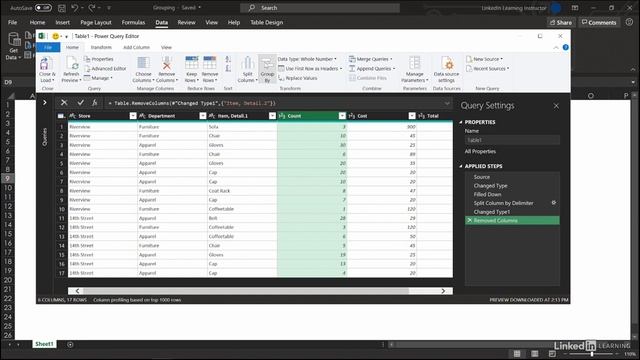Click Excel Save icon in title bar
Viewport: 640px width, 360px height.
click(x=61, y=8)
